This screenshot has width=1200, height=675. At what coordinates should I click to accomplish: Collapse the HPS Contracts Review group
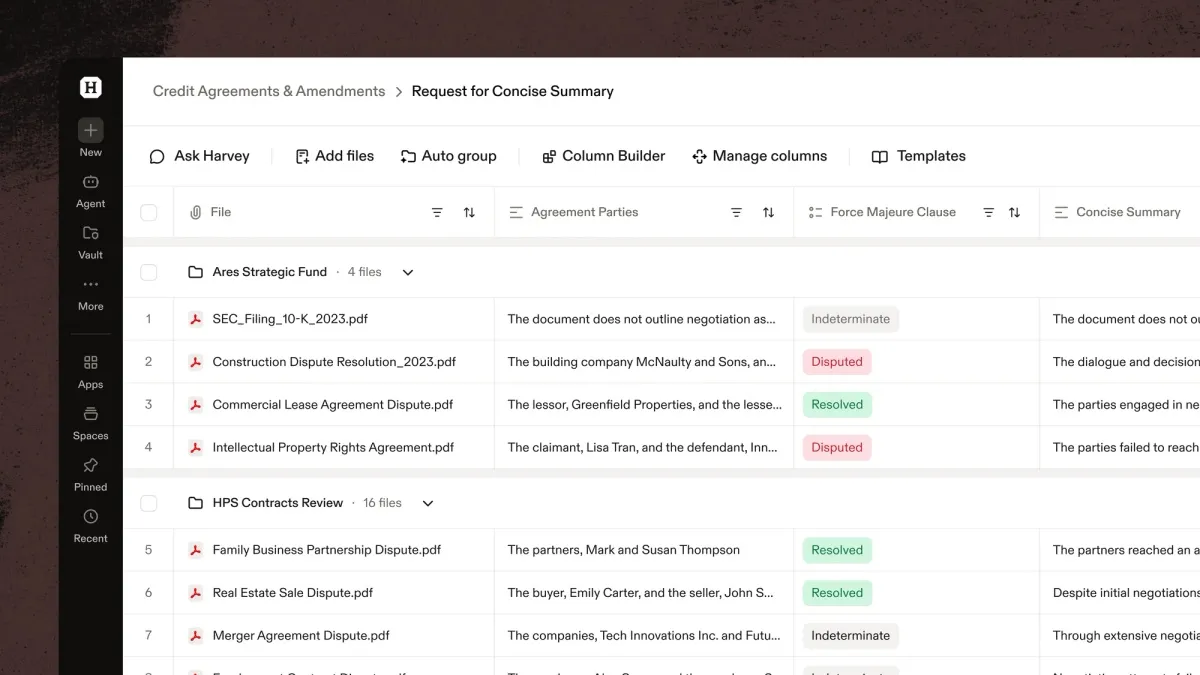click(x=428, y=503)
